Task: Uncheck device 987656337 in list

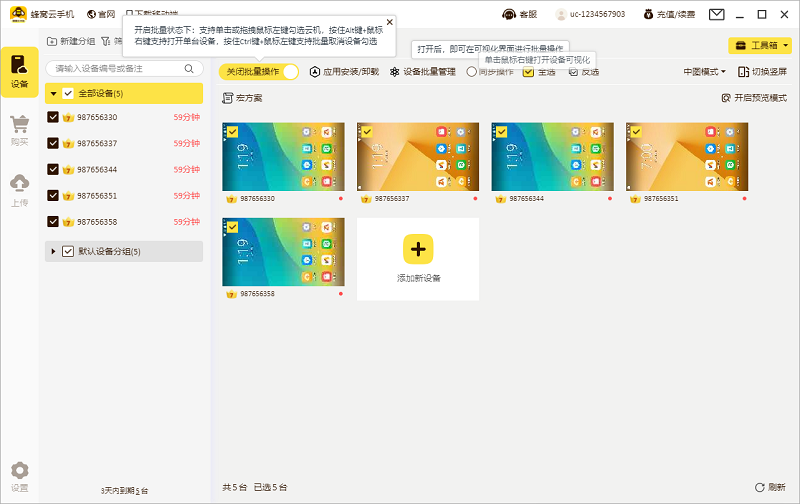Action: click(53, 143)
